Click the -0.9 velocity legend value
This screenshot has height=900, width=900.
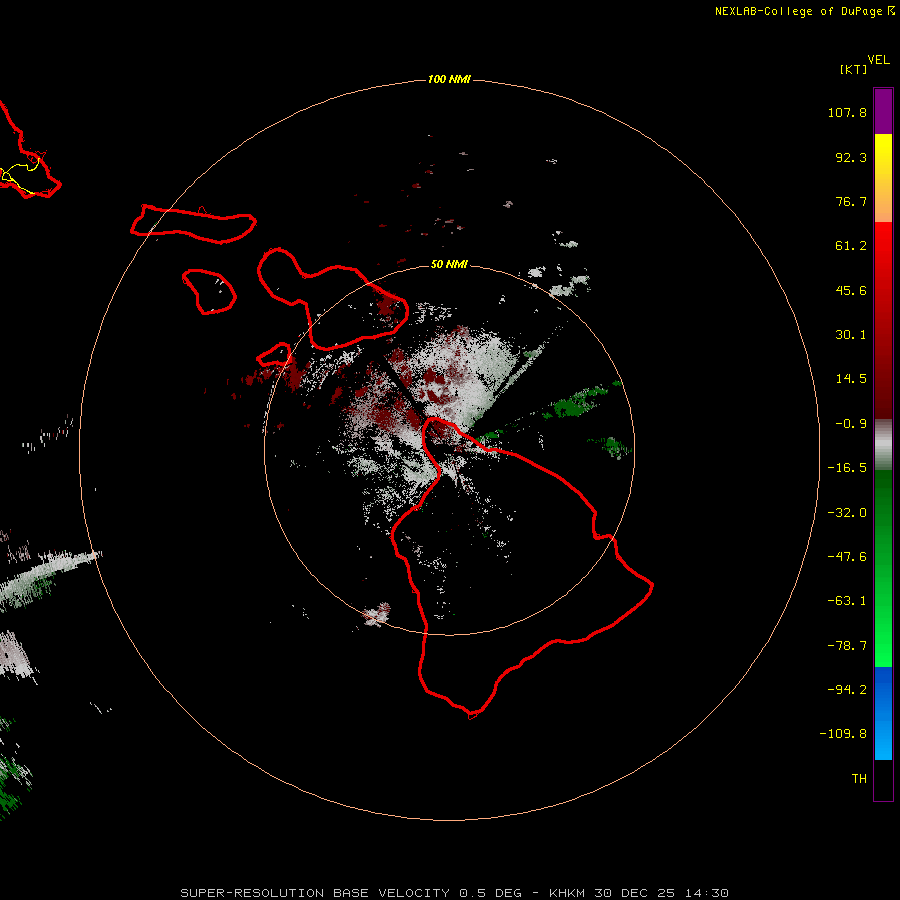pos(851,424)
